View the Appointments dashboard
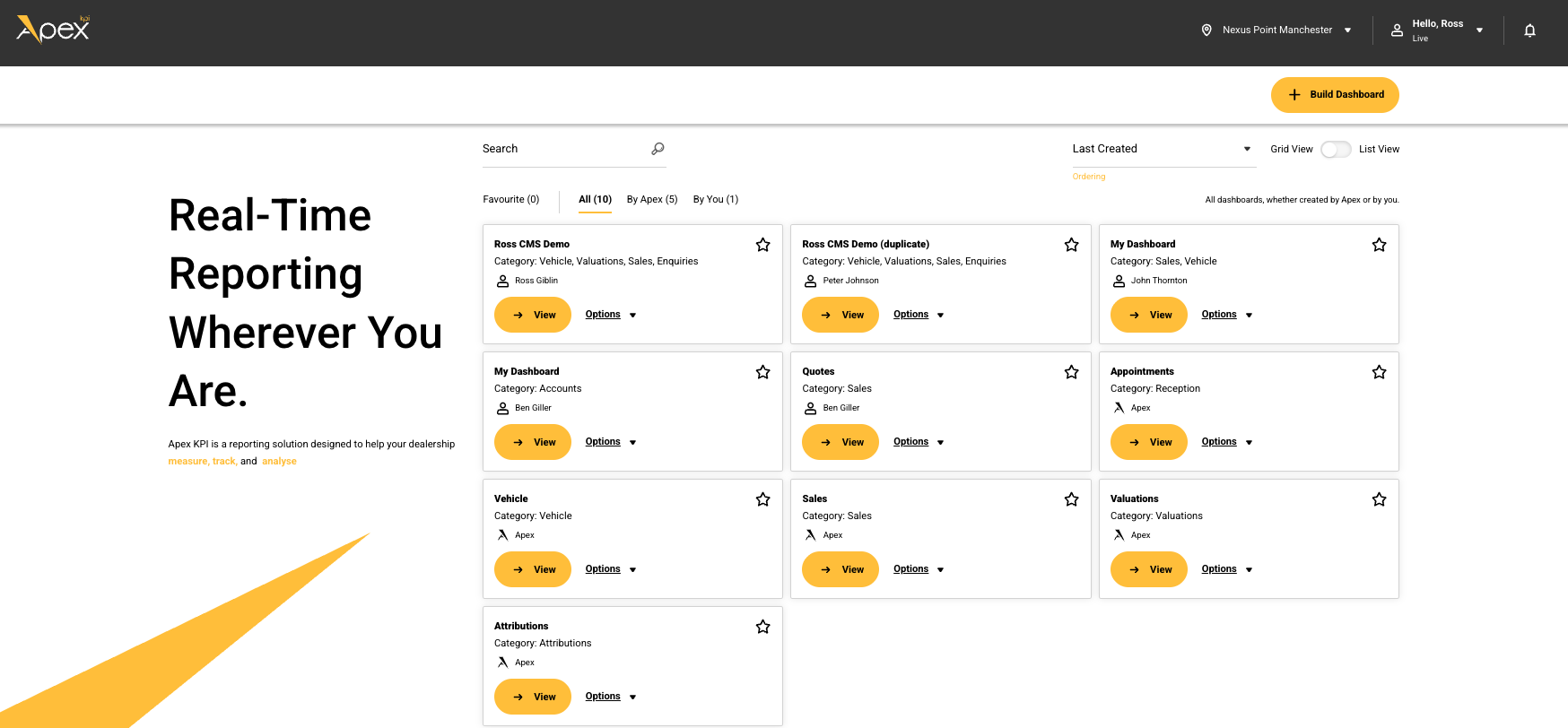The height and width of the screenshot is (728, 1568). [1149, 442]
